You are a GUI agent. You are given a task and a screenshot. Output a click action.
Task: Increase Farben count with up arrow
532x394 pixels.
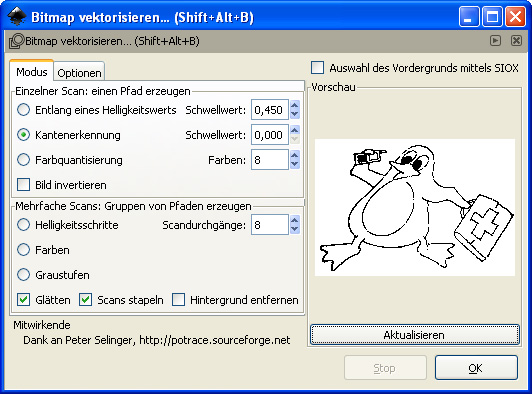294,155
